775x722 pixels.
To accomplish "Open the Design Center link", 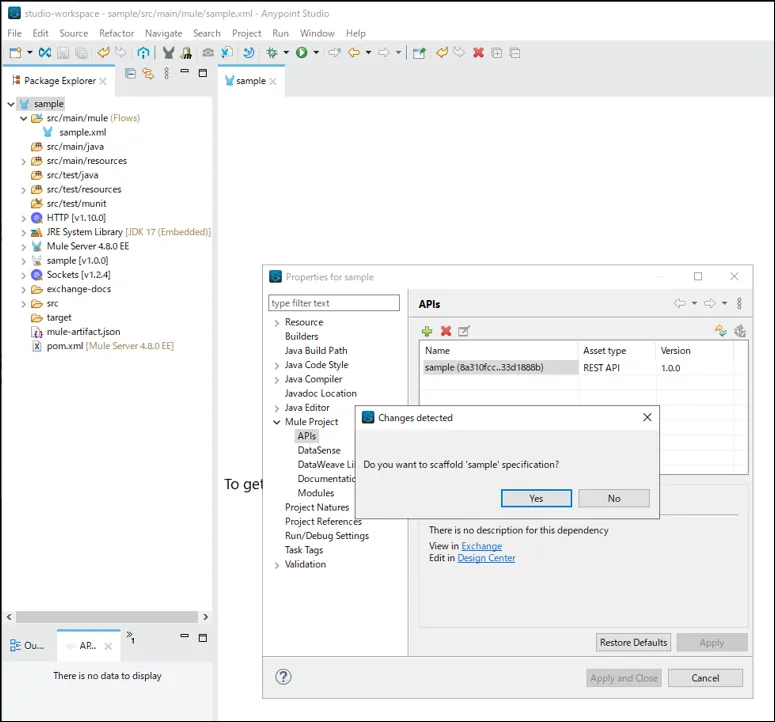I will tap(486, 557).
